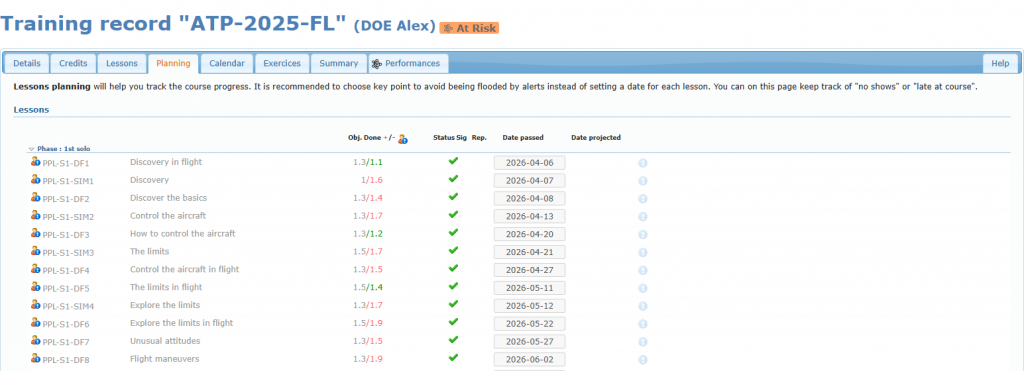Click the info icon for 2026-04-27 row

(643, 270)
